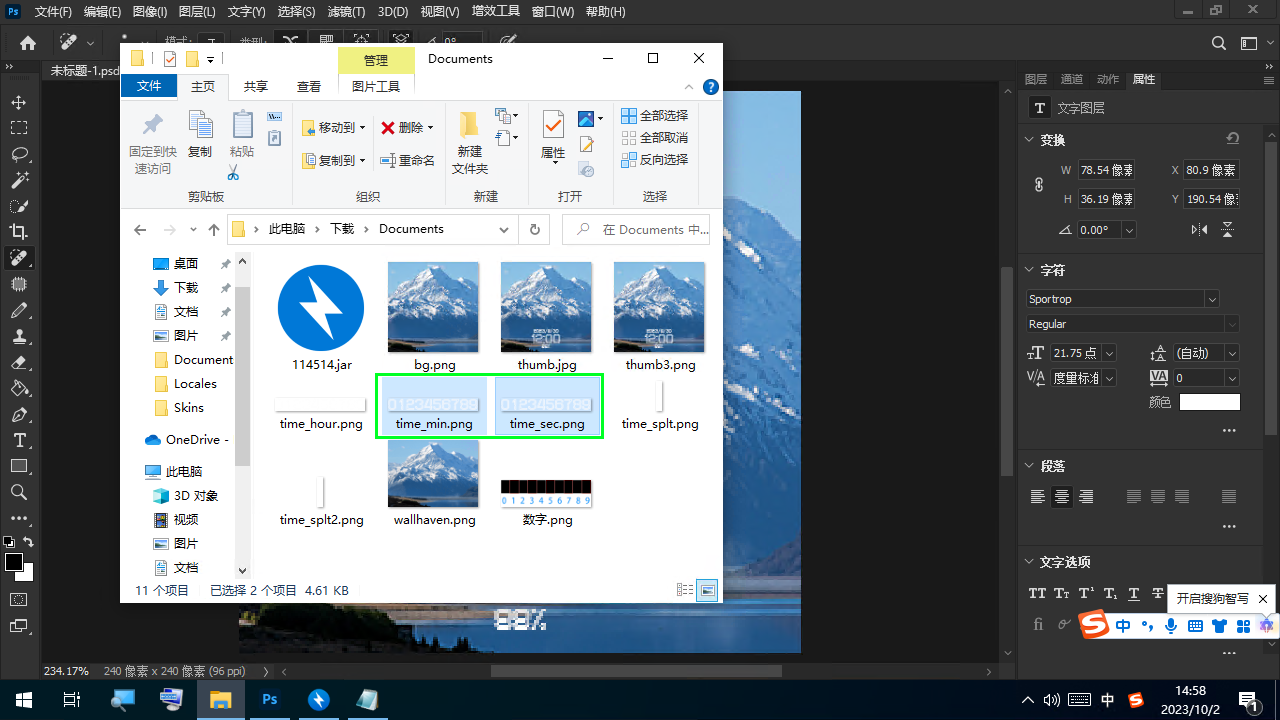
Task: Collapse the 变换 section in Properties
Action: click(x=1030, y=140)
